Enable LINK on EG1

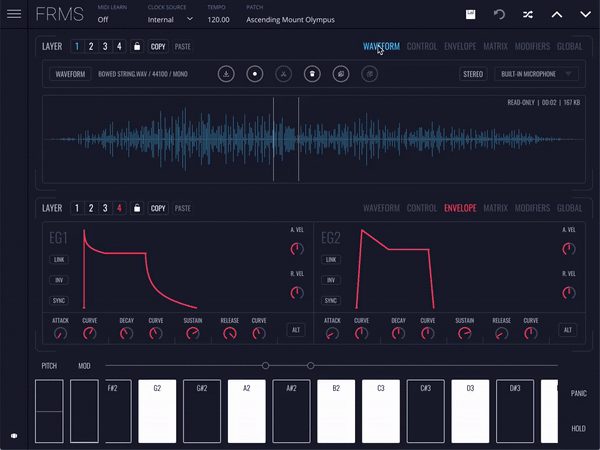click(59, 259)
